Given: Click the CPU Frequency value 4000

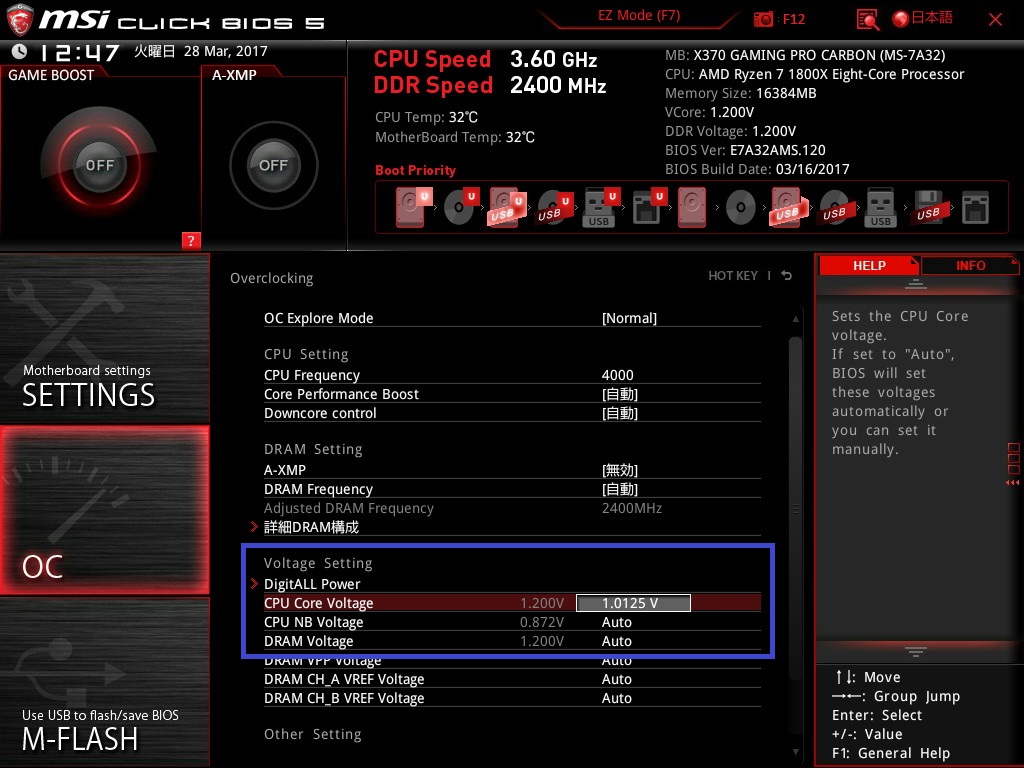Looking at the screenshot, I should click(617, 375).
